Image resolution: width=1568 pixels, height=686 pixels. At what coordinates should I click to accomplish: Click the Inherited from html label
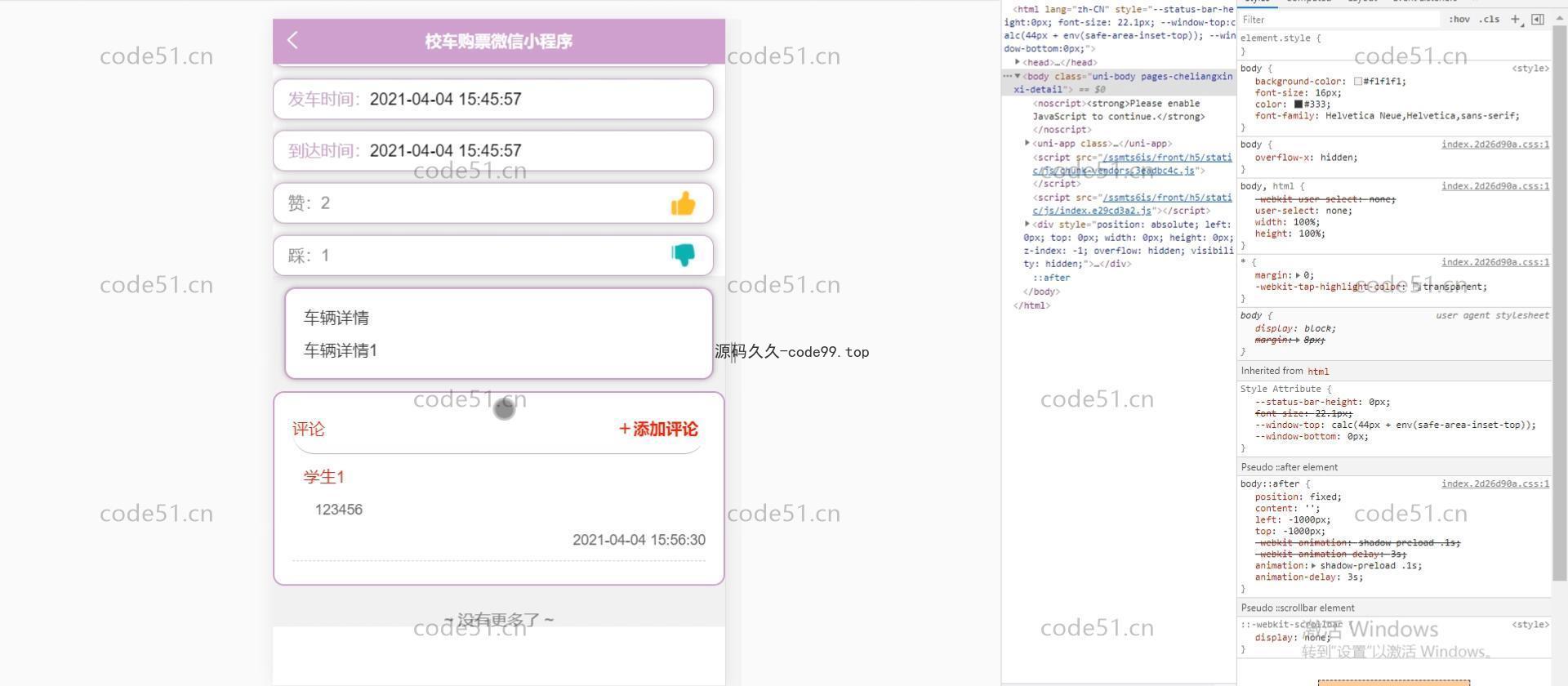(x=1285, y=371)
